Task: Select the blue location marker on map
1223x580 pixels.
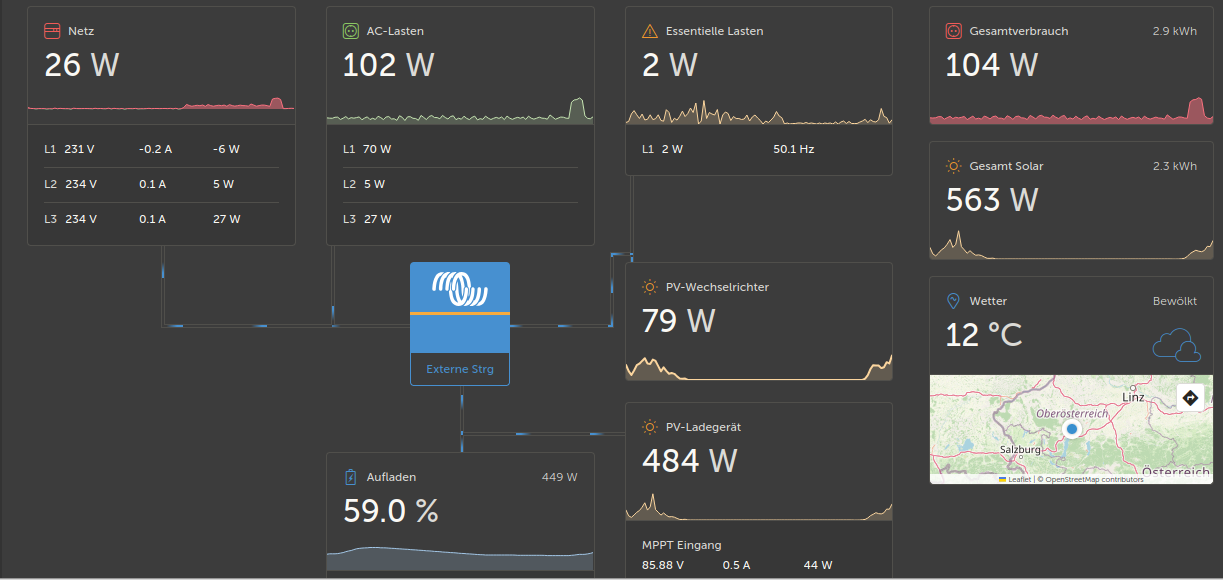Action: pos(1072,429)
